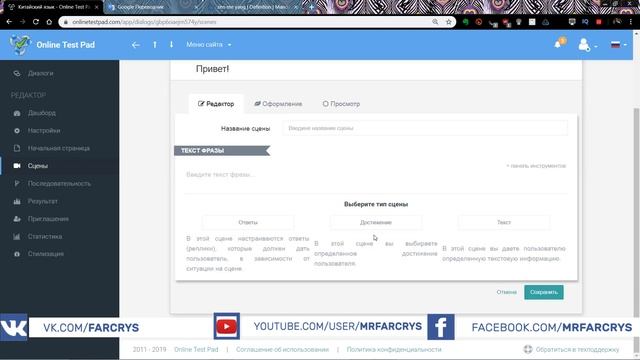
Task: Open a new browser tab
Action: point(311,7)
